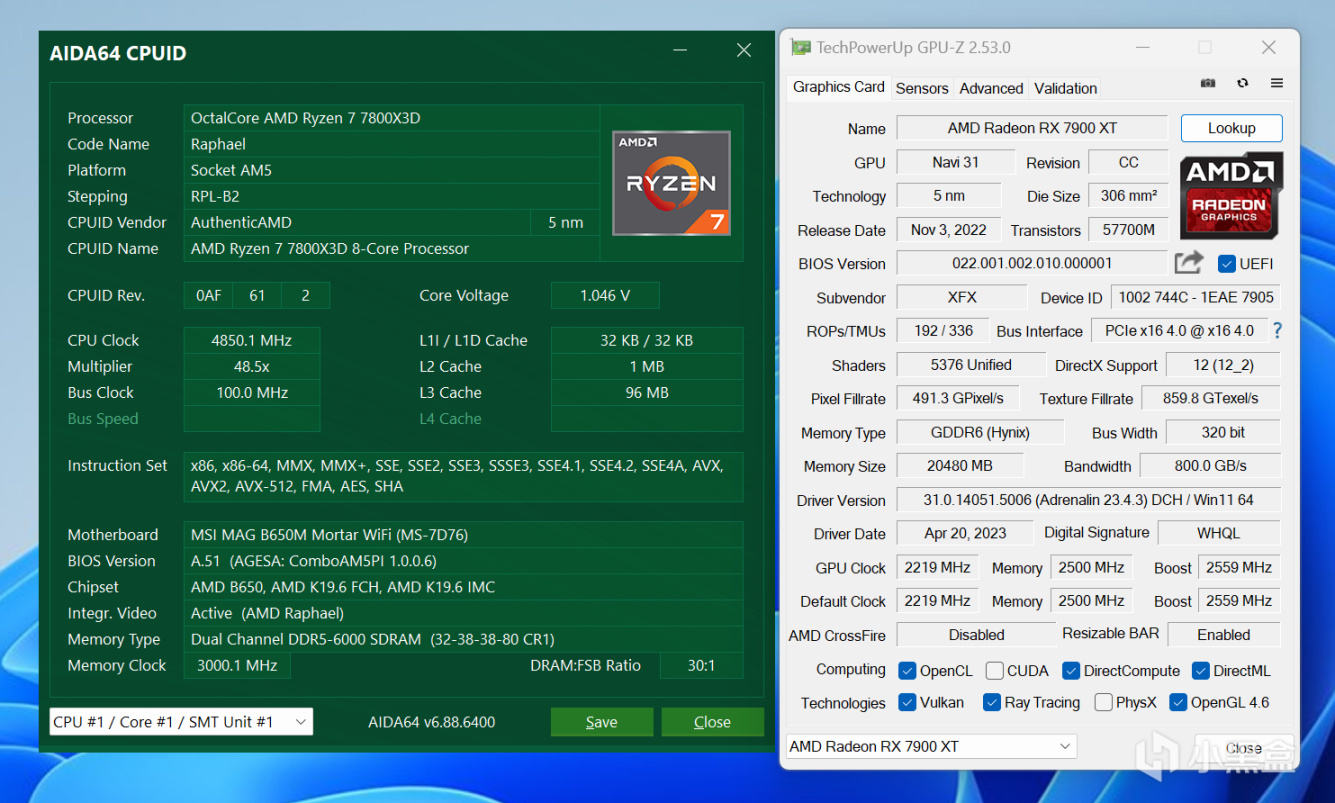Click the GPU Name field

click(1032, 128)
